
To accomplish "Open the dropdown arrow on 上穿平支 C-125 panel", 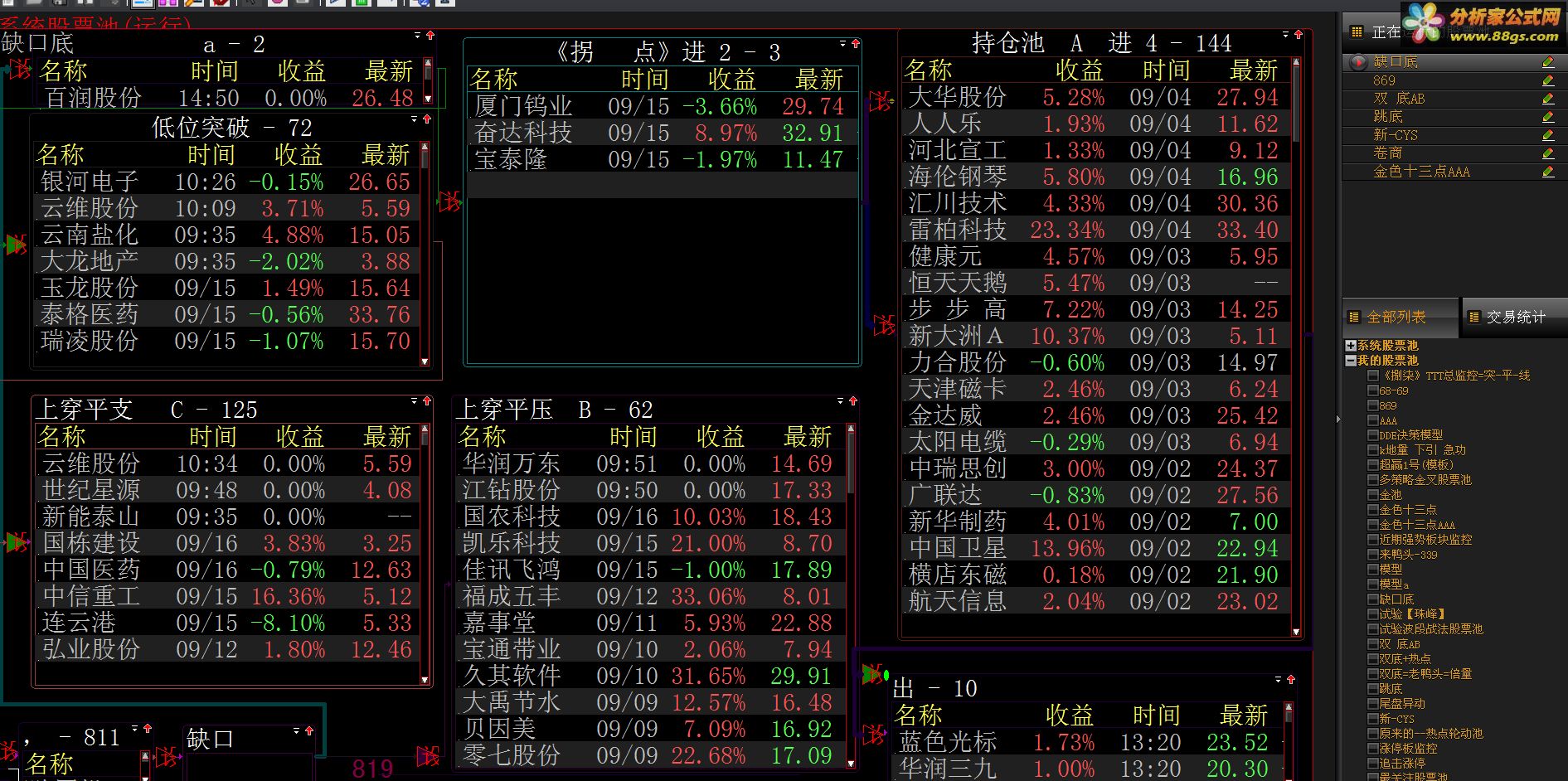I will (415, 401).
